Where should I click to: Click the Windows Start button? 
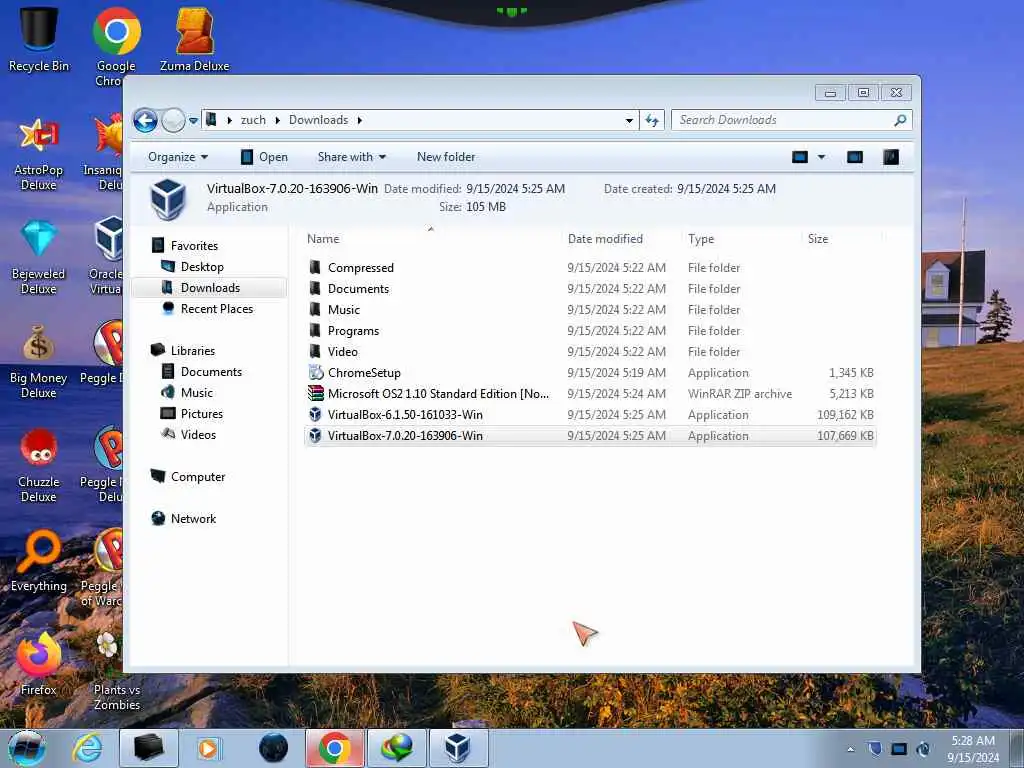[x=27, y=748]
